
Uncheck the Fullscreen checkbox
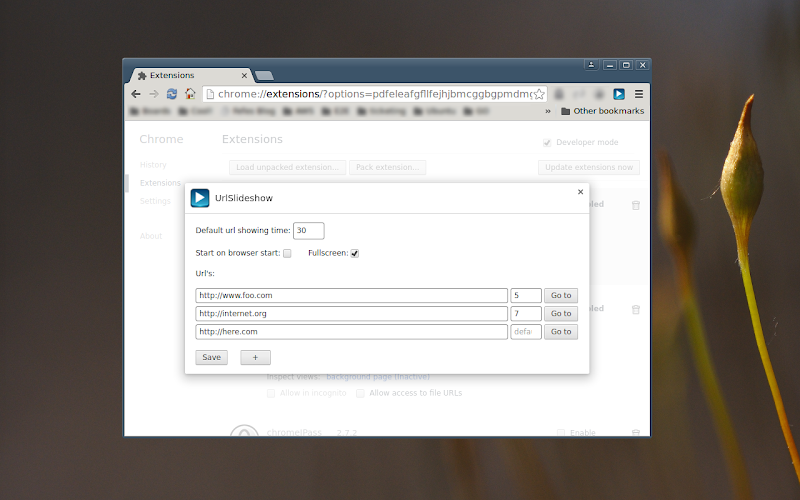coord(355,253)
